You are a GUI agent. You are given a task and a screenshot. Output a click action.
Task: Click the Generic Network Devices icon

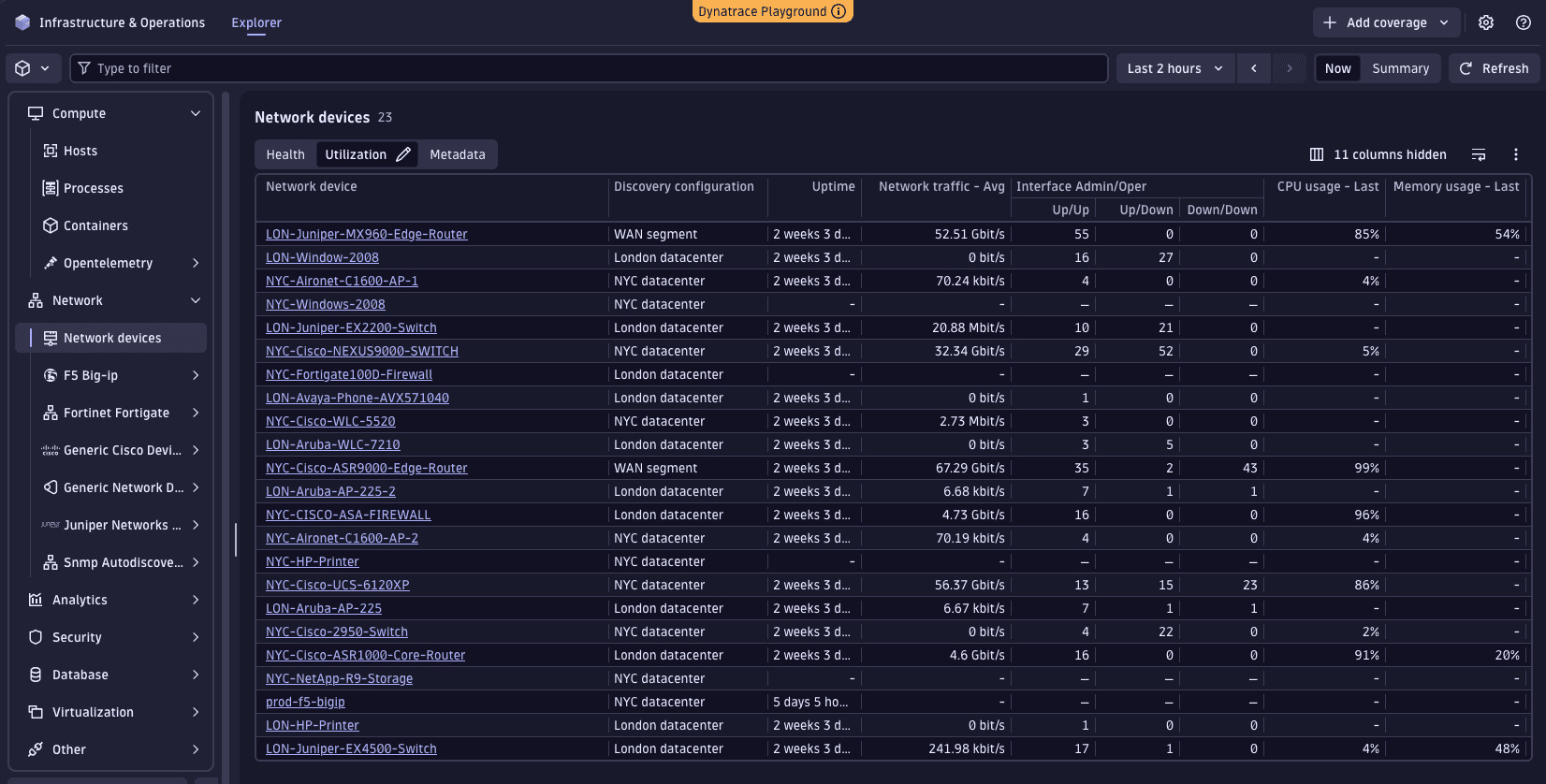[x=51, y=487]
